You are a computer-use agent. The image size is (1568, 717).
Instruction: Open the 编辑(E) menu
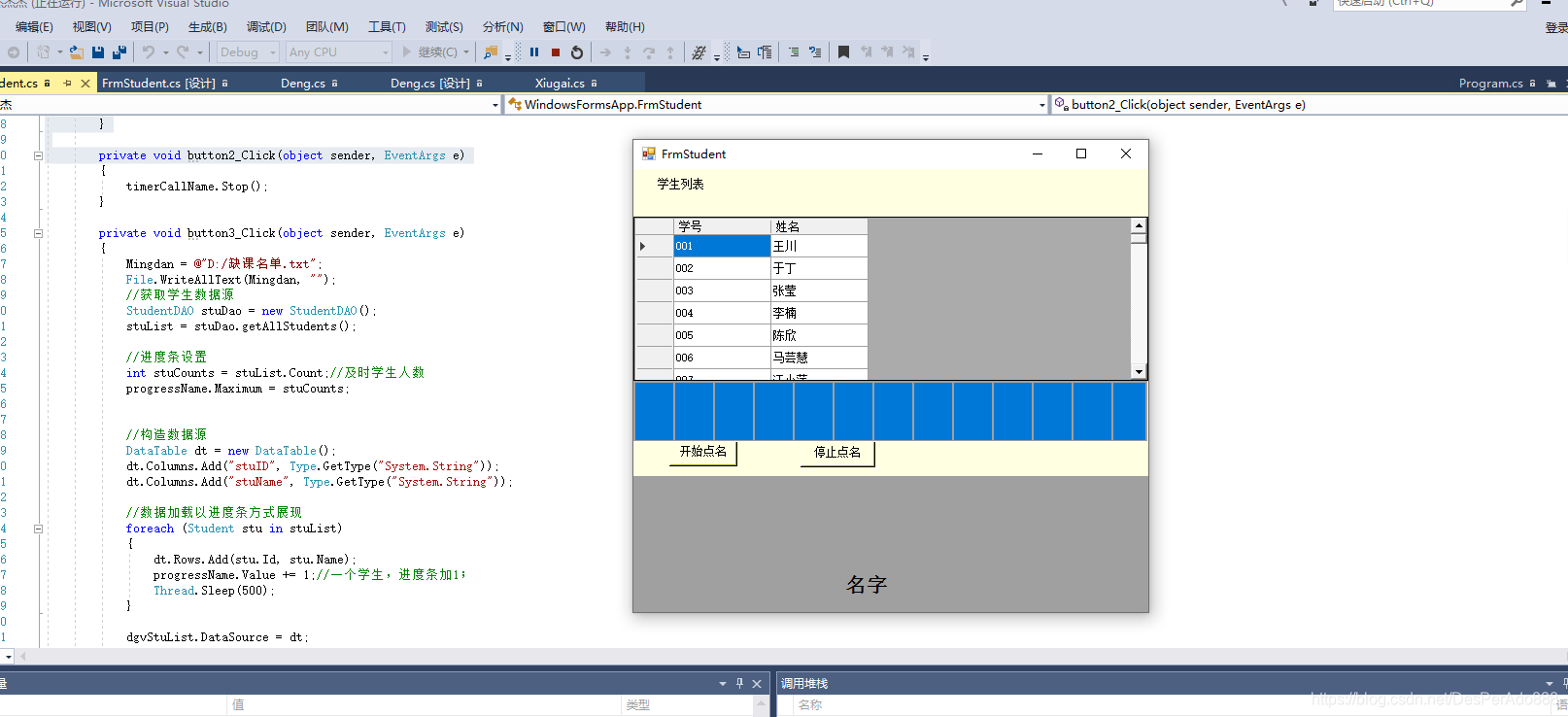pos(34,27)
